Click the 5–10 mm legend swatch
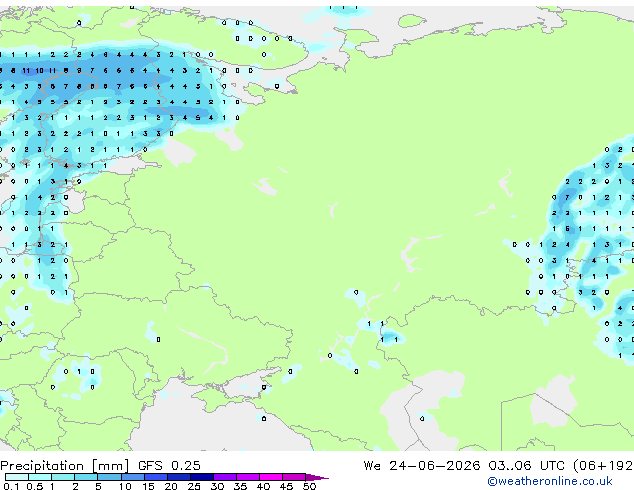 [110, 477]
